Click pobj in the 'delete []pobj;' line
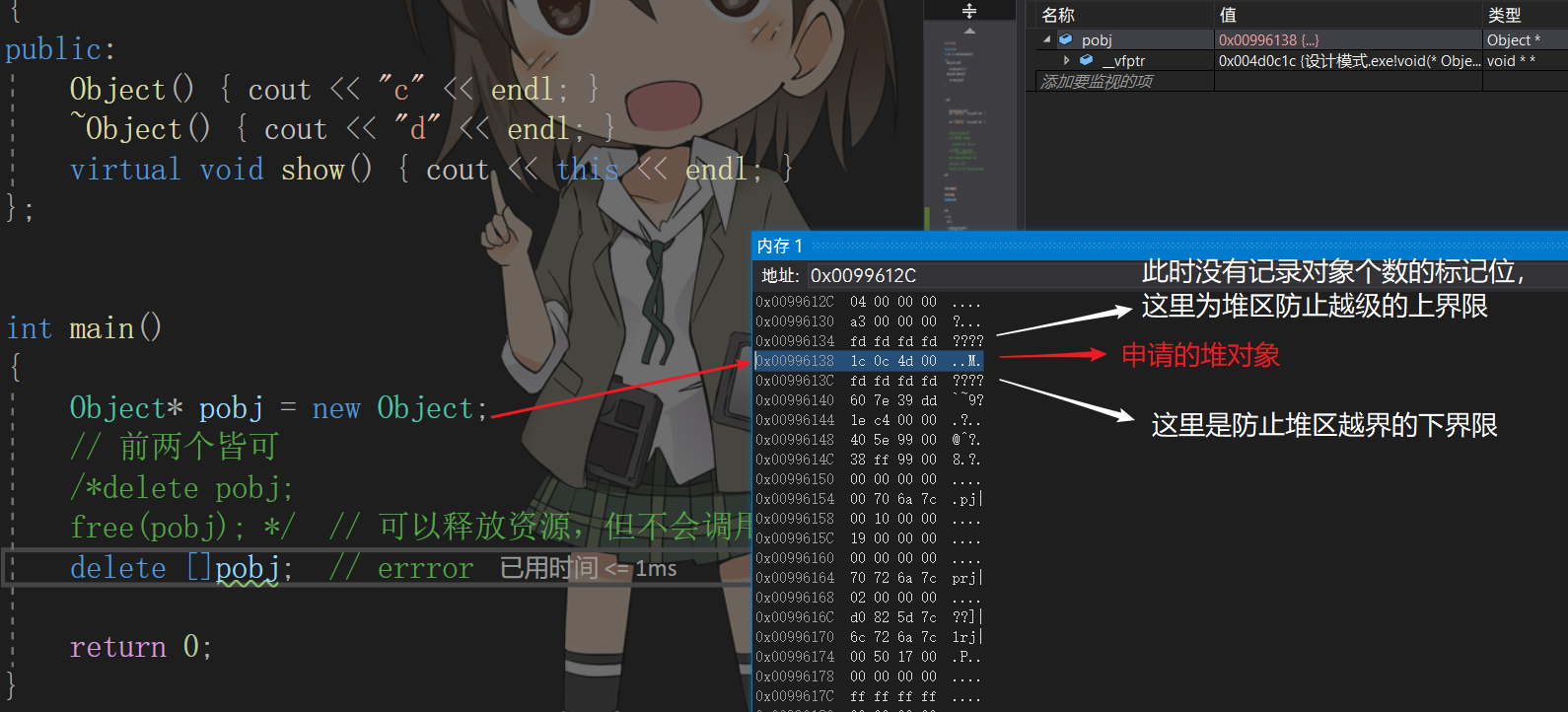 [x=248, y=569]
